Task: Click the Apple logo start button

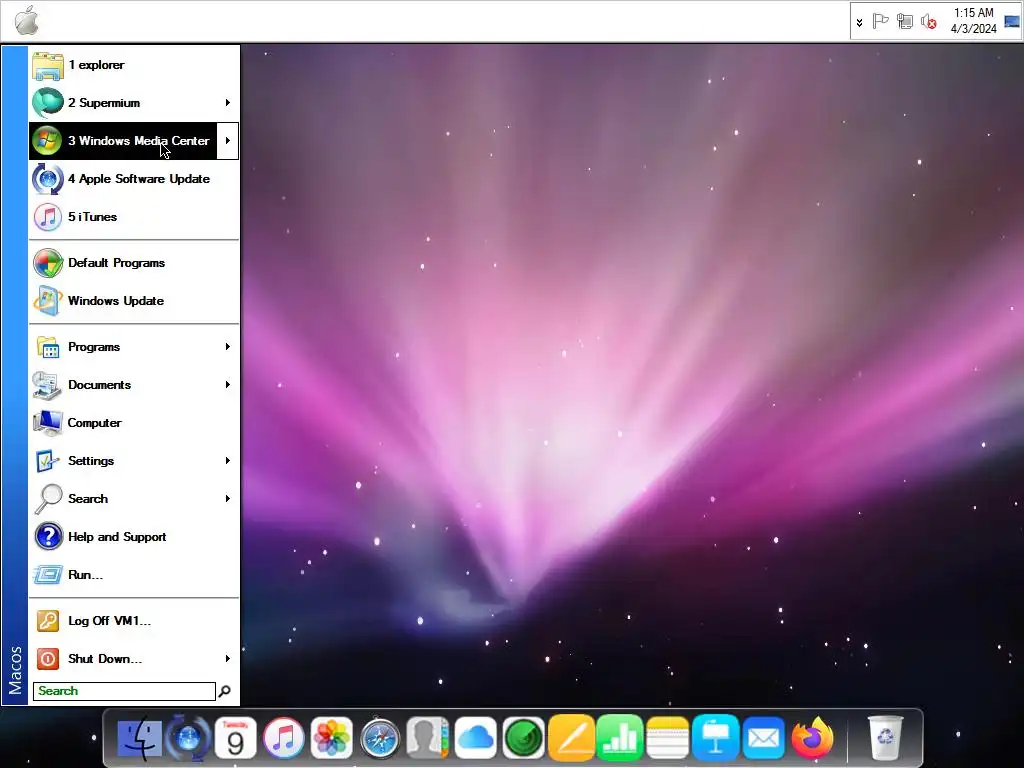Action: tap(27, 20)
